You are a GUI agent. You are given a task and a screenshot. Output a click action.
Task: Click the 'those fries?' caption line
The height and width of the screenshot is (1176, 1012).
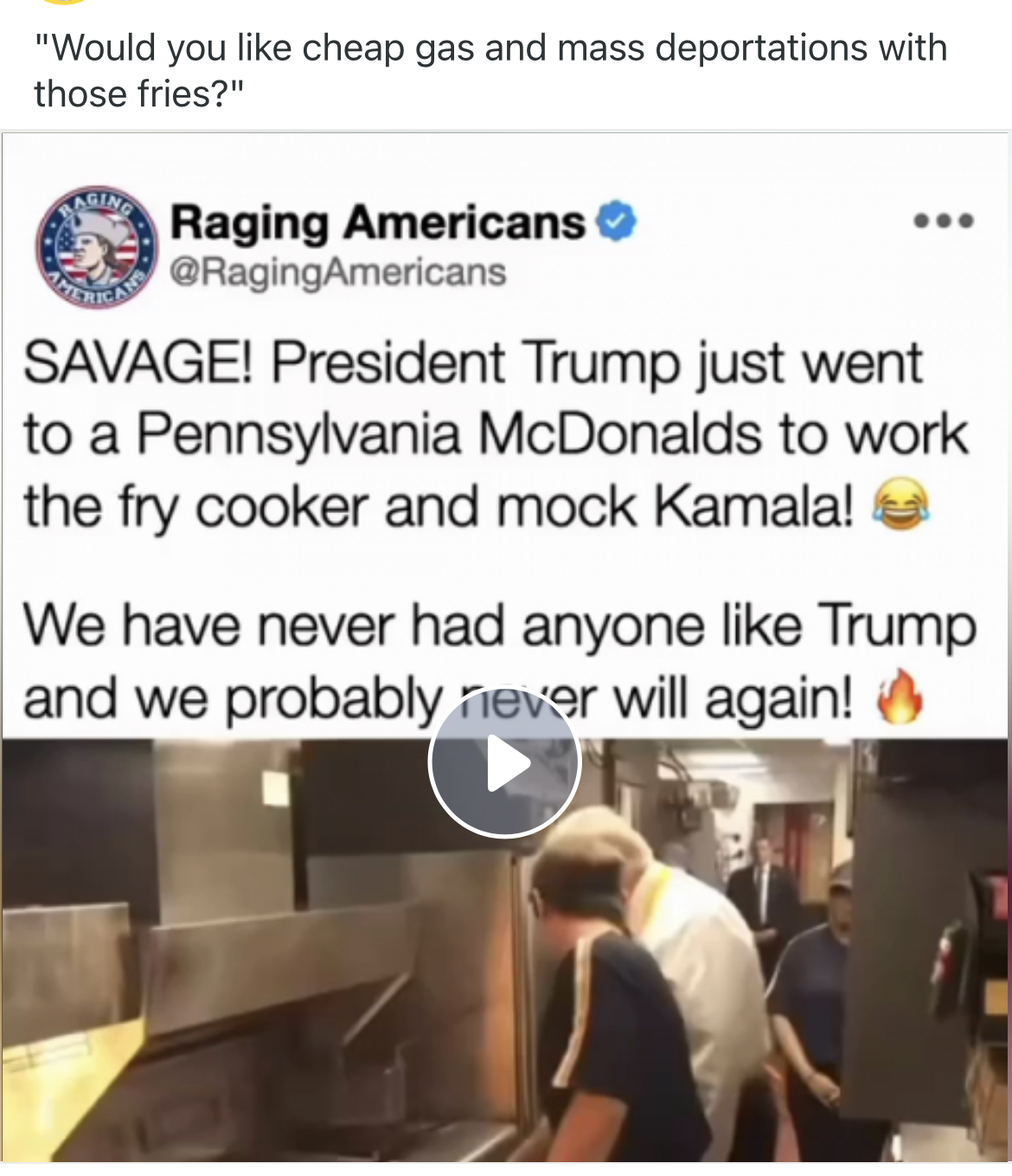139,94
